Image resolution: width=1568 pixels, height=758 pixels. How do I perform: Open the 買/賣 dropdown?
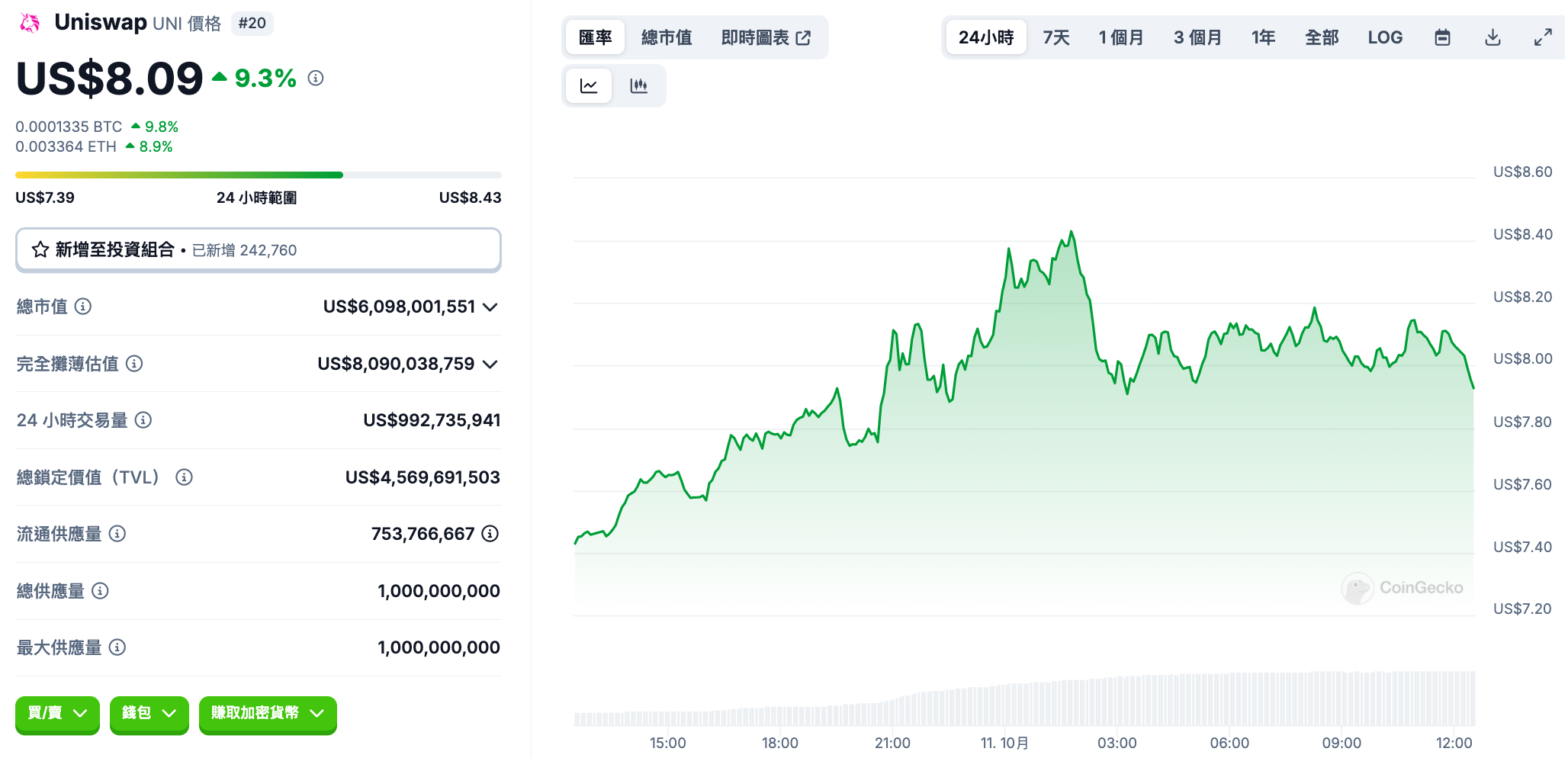[57, 713]
